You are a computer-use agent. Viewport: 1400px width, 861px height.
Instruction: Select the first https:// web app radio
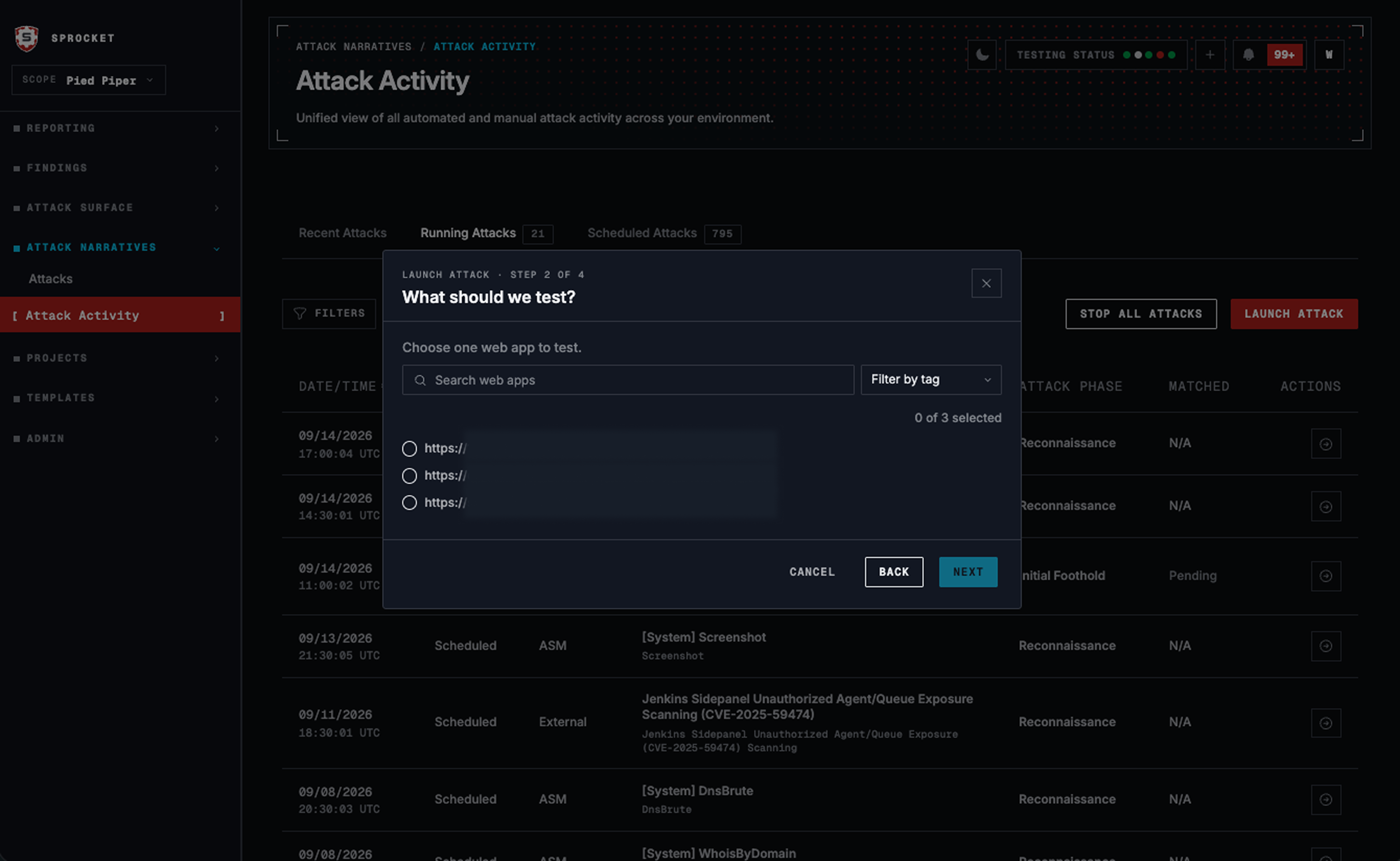tap(409, 448)
